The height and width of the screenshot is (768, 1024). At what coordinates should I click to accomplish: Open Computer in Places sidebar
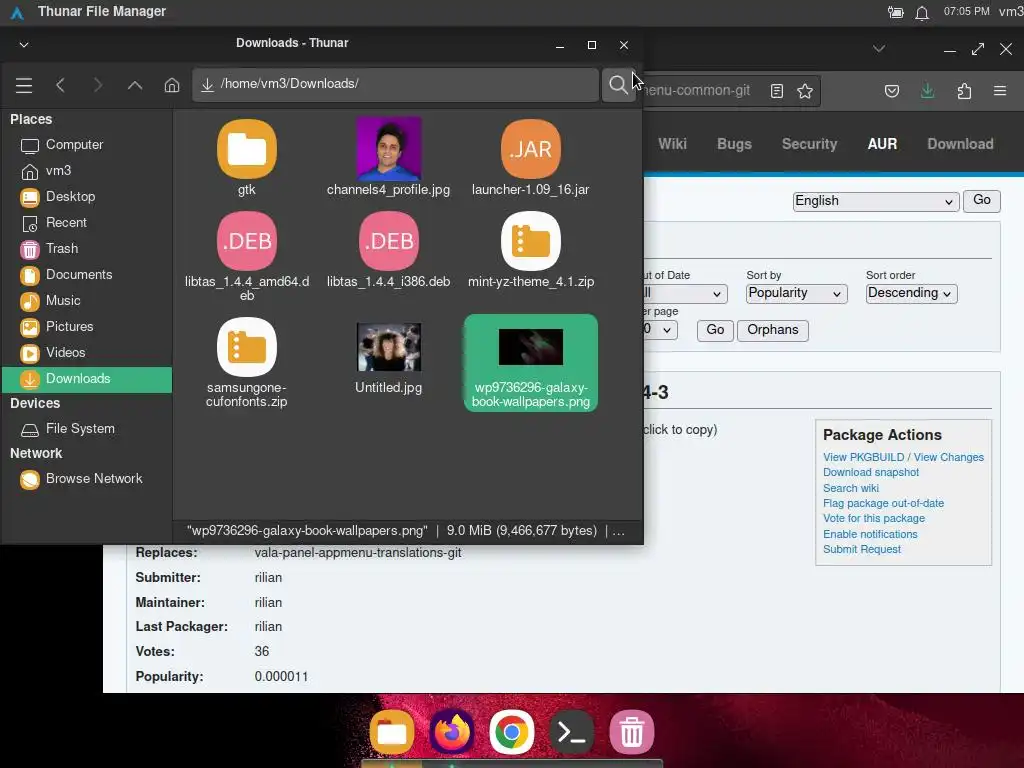pyautogui.click(x=87, y=145)
